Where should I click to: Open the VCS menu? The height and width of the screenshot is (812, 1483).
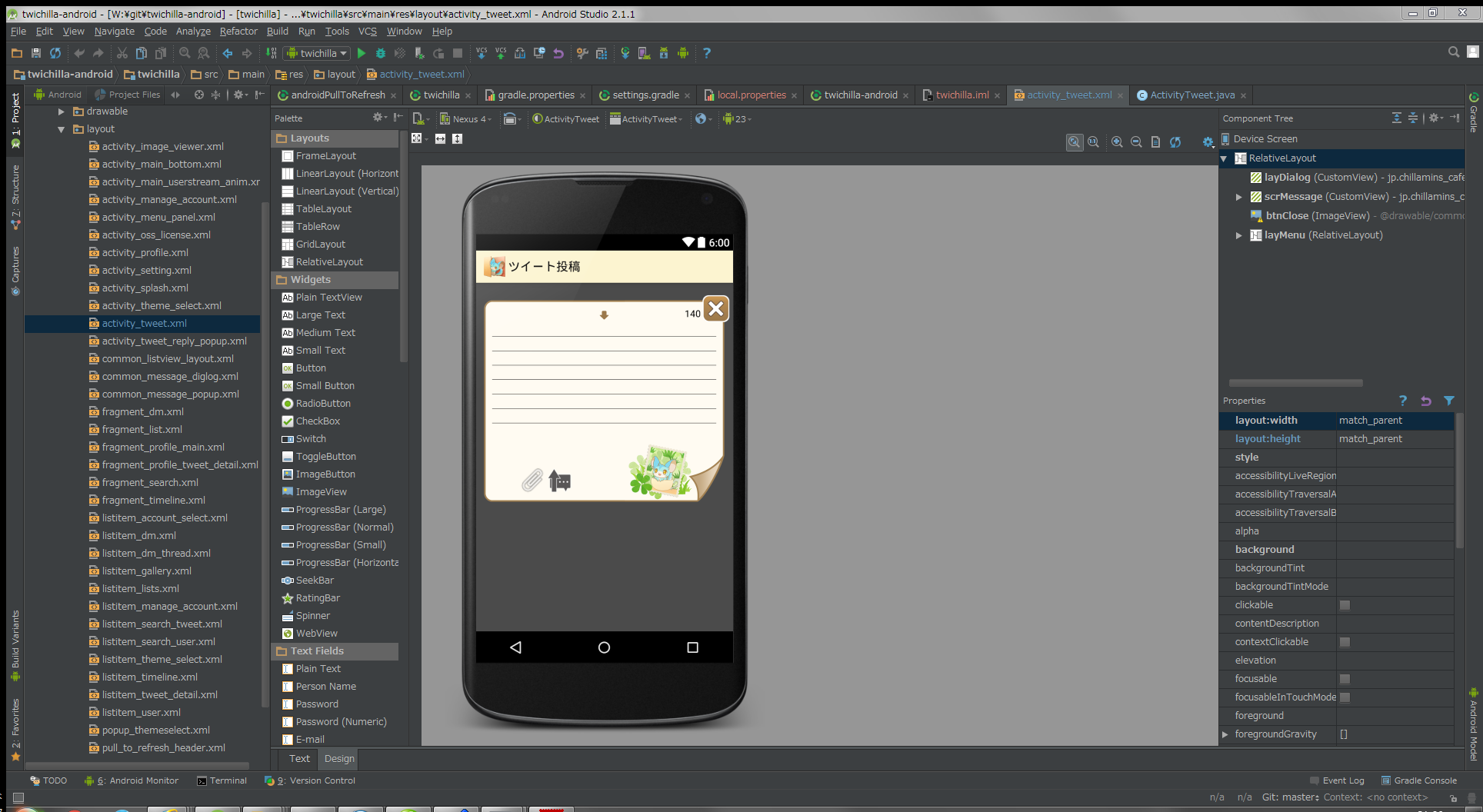[368, 31]
